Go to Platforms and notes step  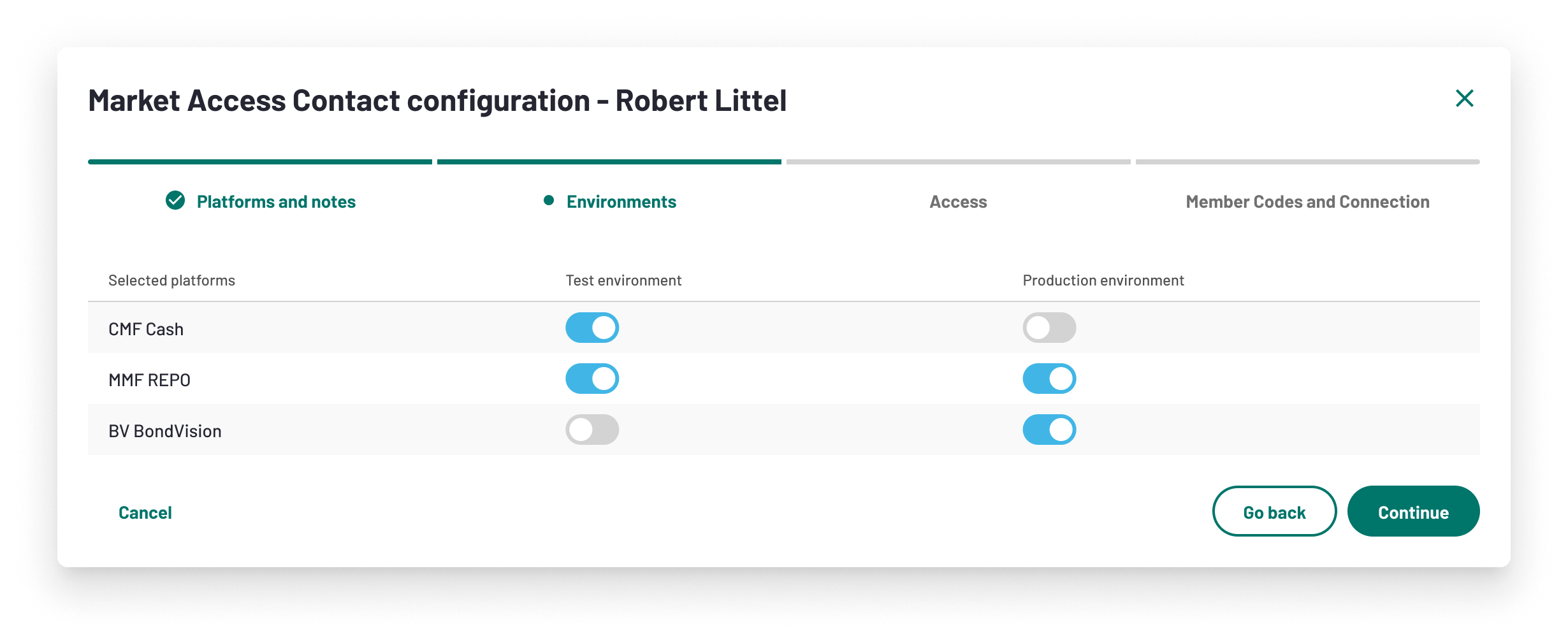click(x=276, y=202)
